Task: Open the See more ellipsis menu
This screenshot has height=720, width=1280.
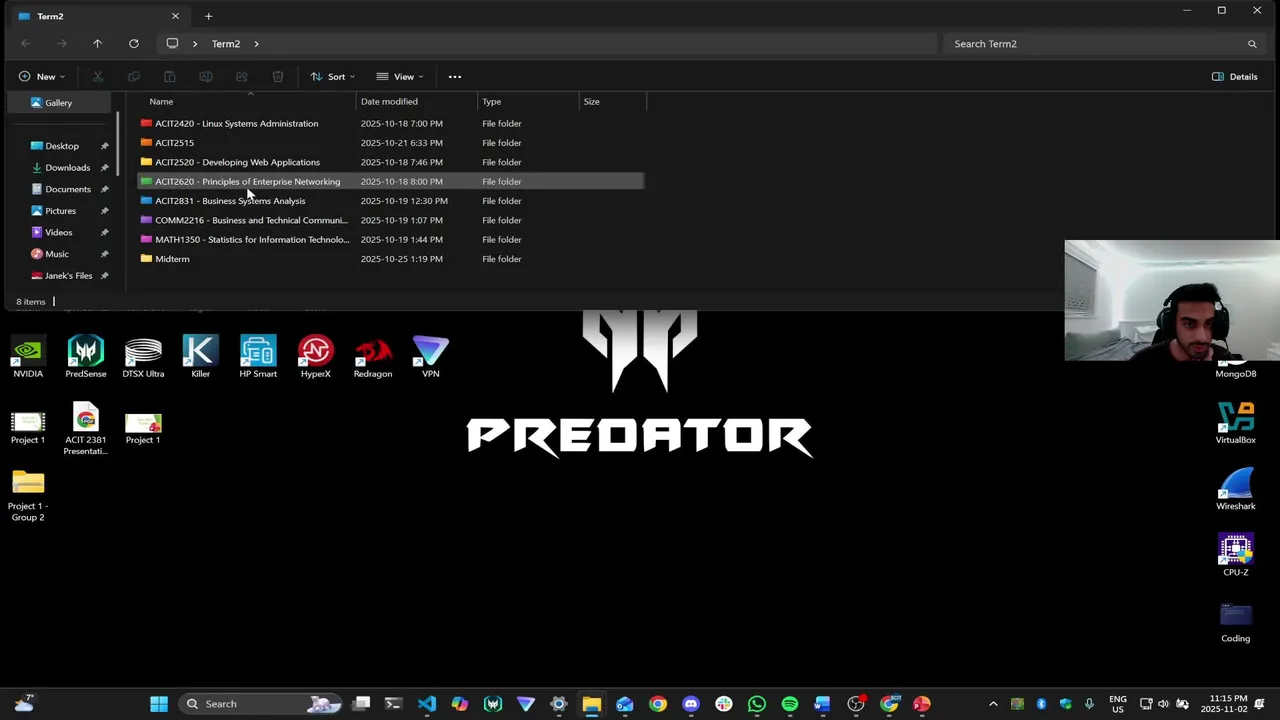Action: (455, 77)
